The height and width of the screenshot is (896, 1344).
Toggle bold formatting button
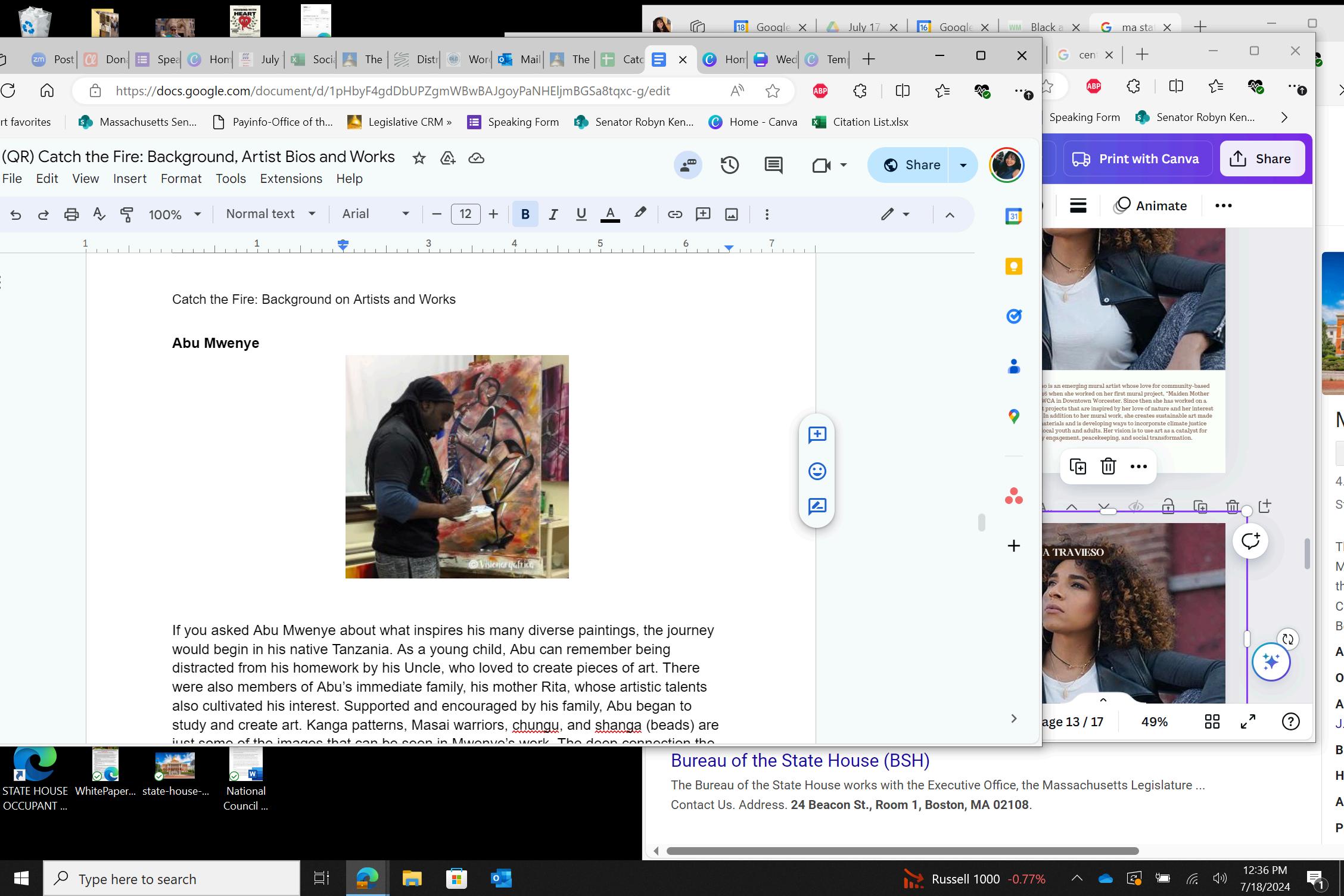[x=525, y=214]
